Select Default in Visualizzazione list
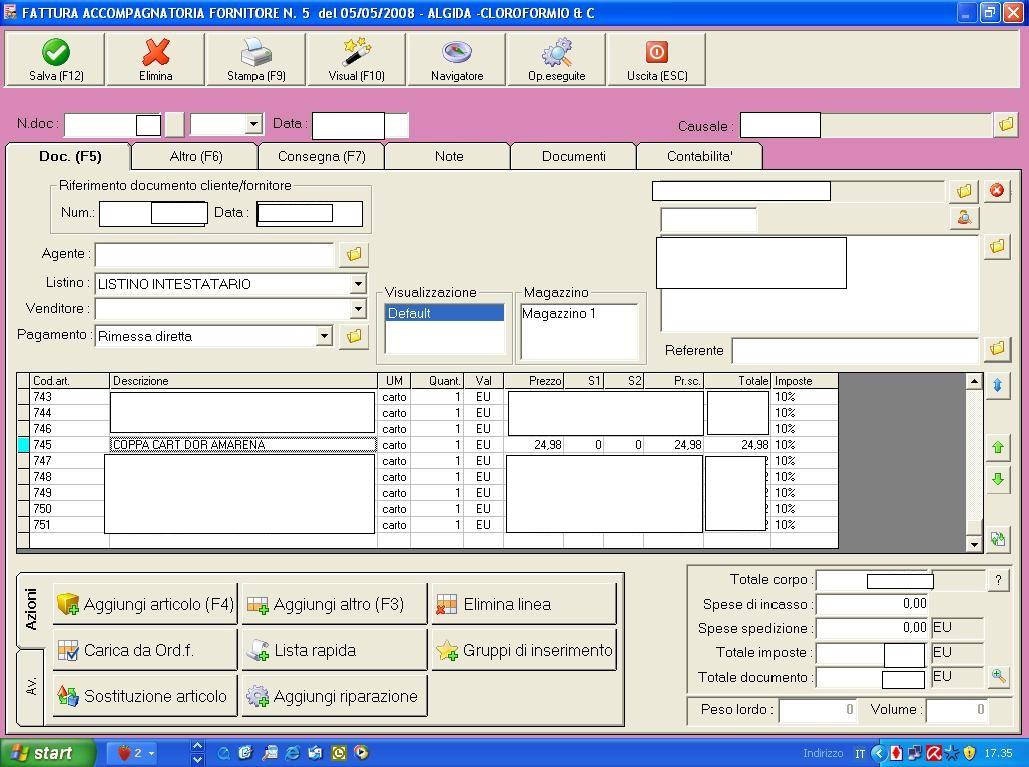 pos(444,313)
